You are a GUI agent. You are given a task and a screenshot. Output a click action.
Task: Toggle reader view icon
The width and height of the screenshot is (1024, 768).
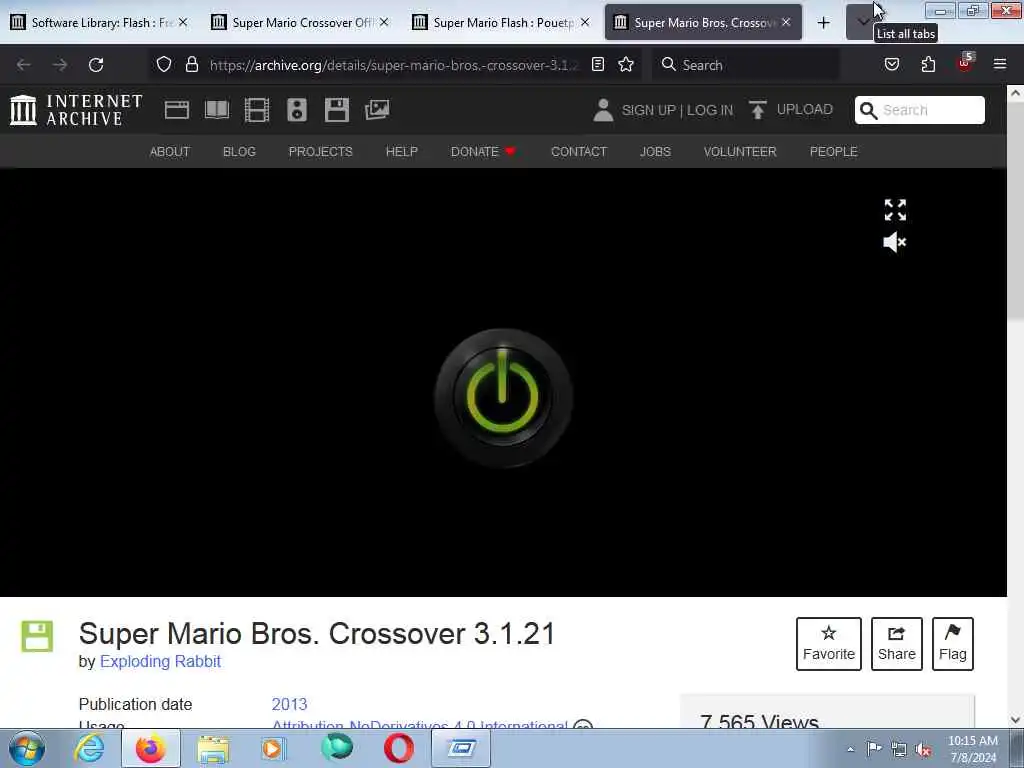coord(598,64)
